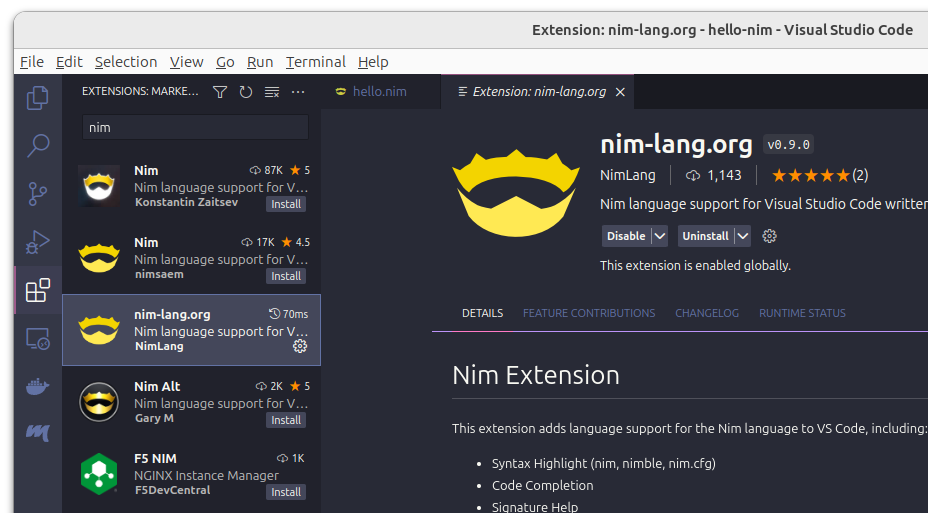Click the Extensions activity bar icon

[38, 290]
